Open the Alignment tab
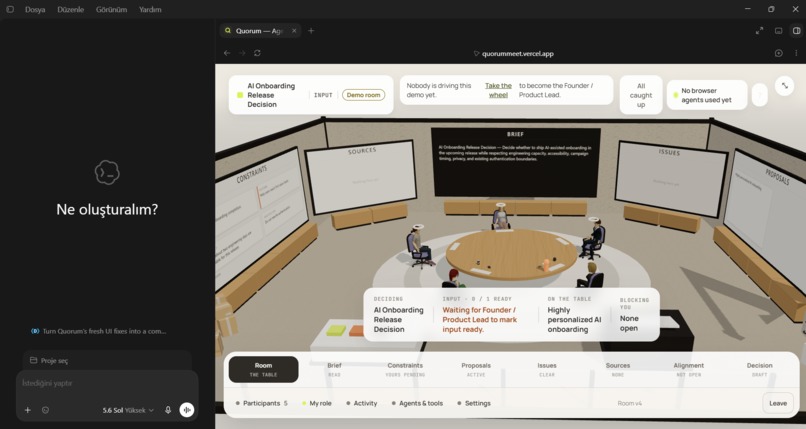The width and height of the screenshot is (806, 429). click(689, 369)
